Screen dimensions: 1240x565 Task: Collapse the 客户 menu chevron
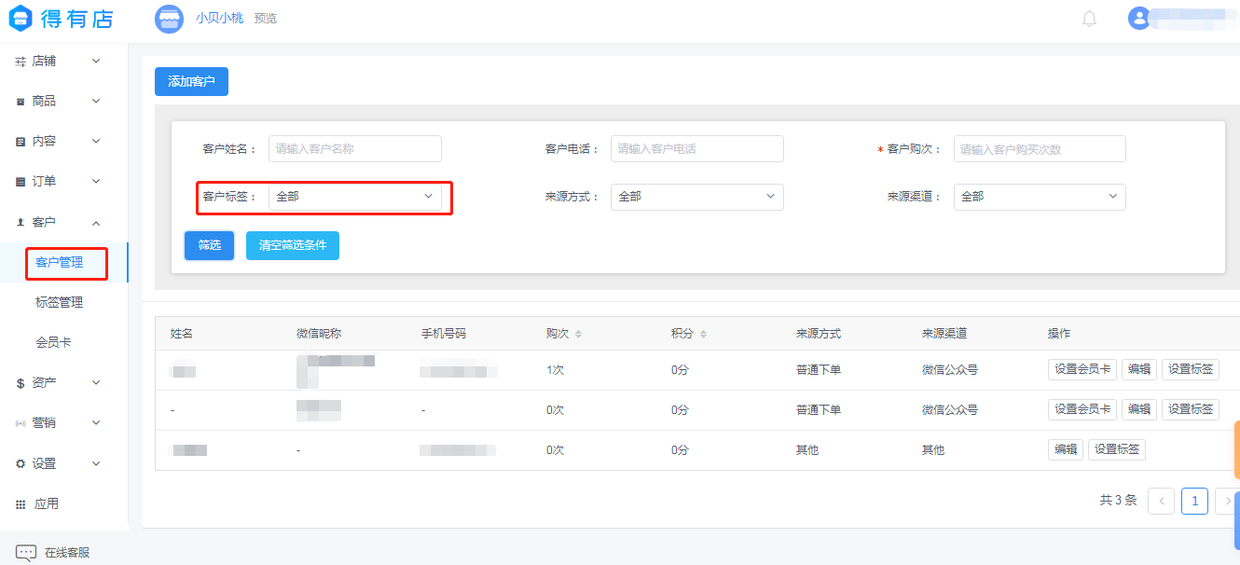tap(96, 222)
